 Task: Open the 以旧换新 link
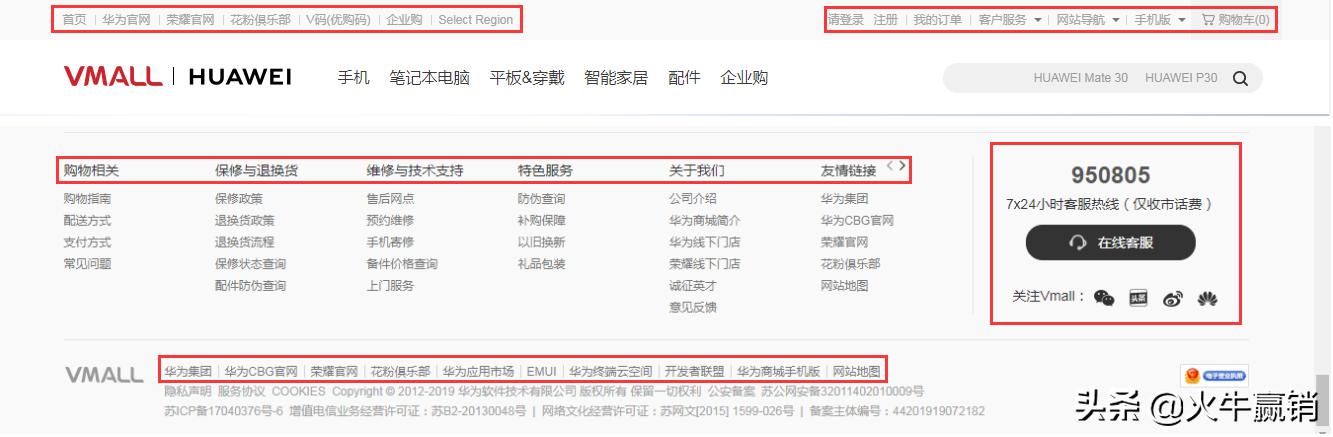(541, 242)
